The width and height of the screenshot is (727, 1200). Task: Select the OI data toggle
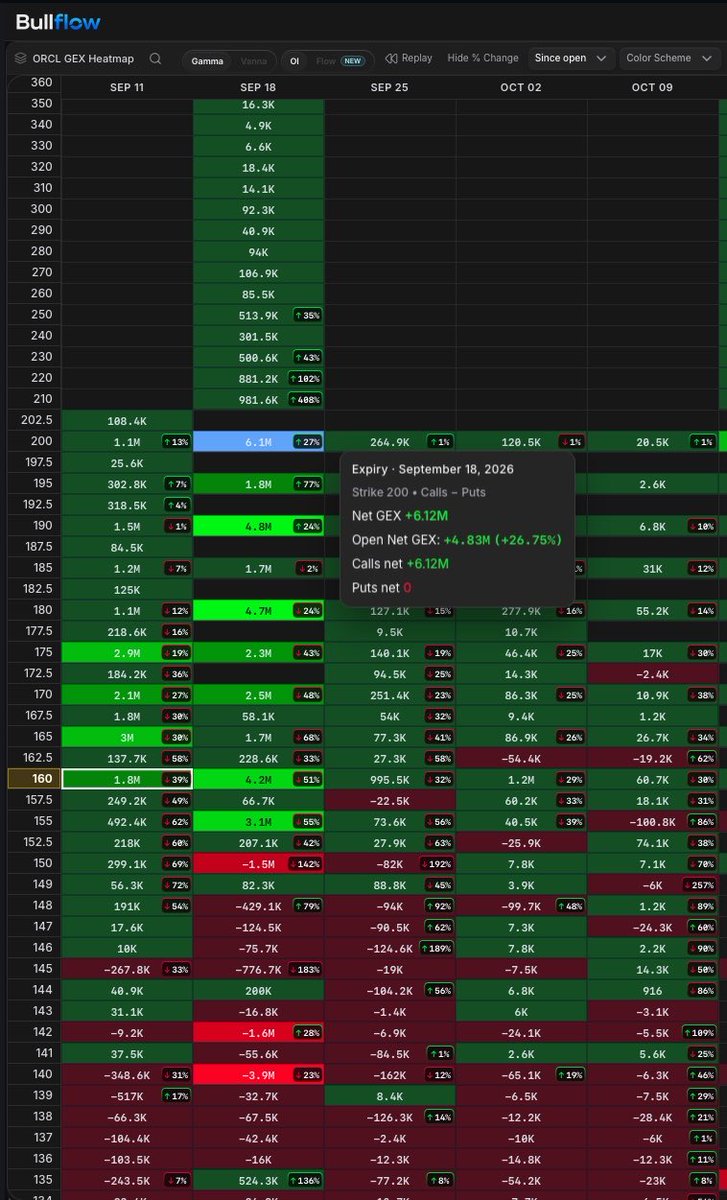[295, 61]
